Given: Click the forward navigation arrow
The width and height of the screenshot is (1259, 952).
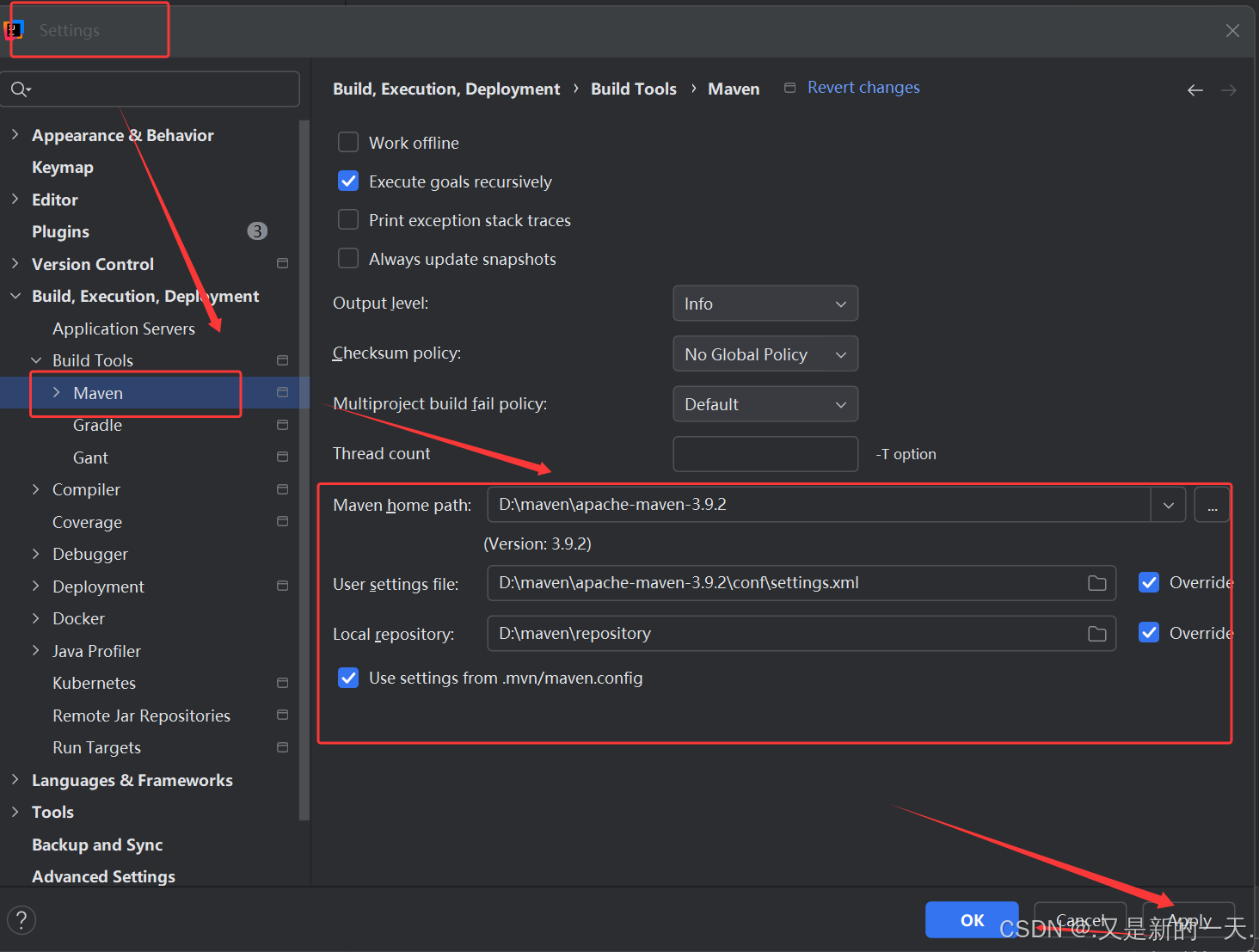Looking at the screenshot, I should (x=1229, y=90).
